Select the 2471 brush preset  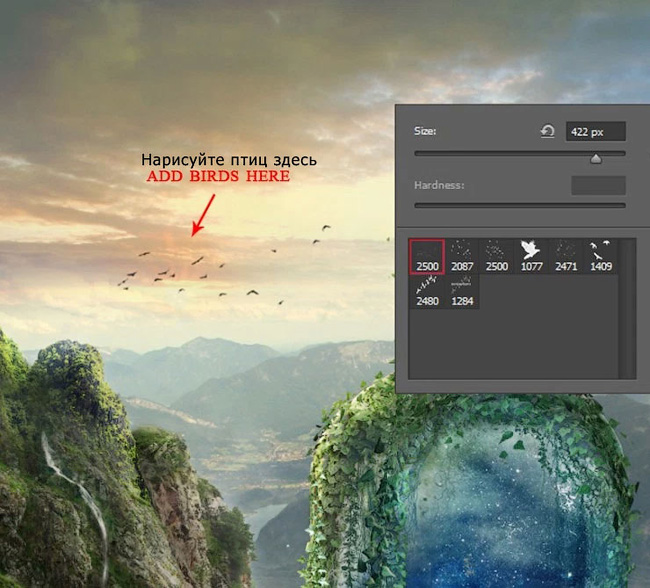pyautogui.click(x=566, y=256)
